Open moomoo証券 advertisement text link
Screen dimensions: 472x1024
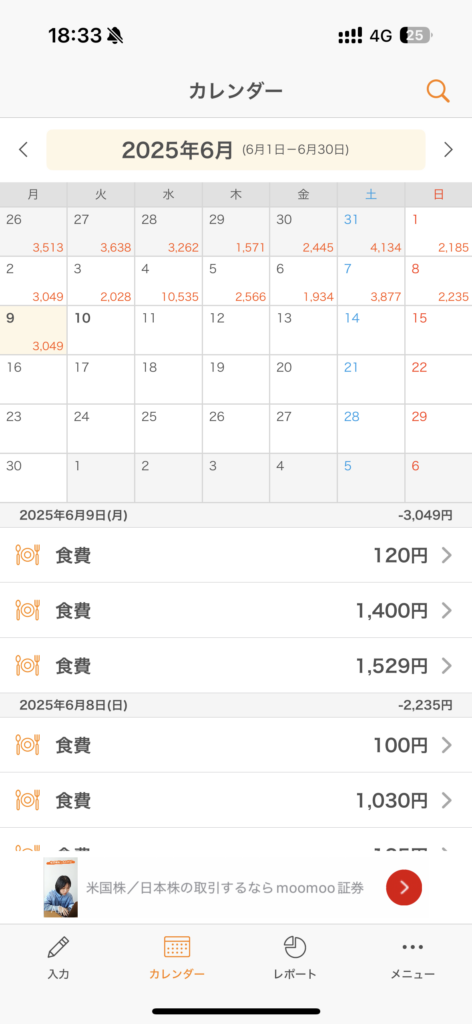click(225, 888)
